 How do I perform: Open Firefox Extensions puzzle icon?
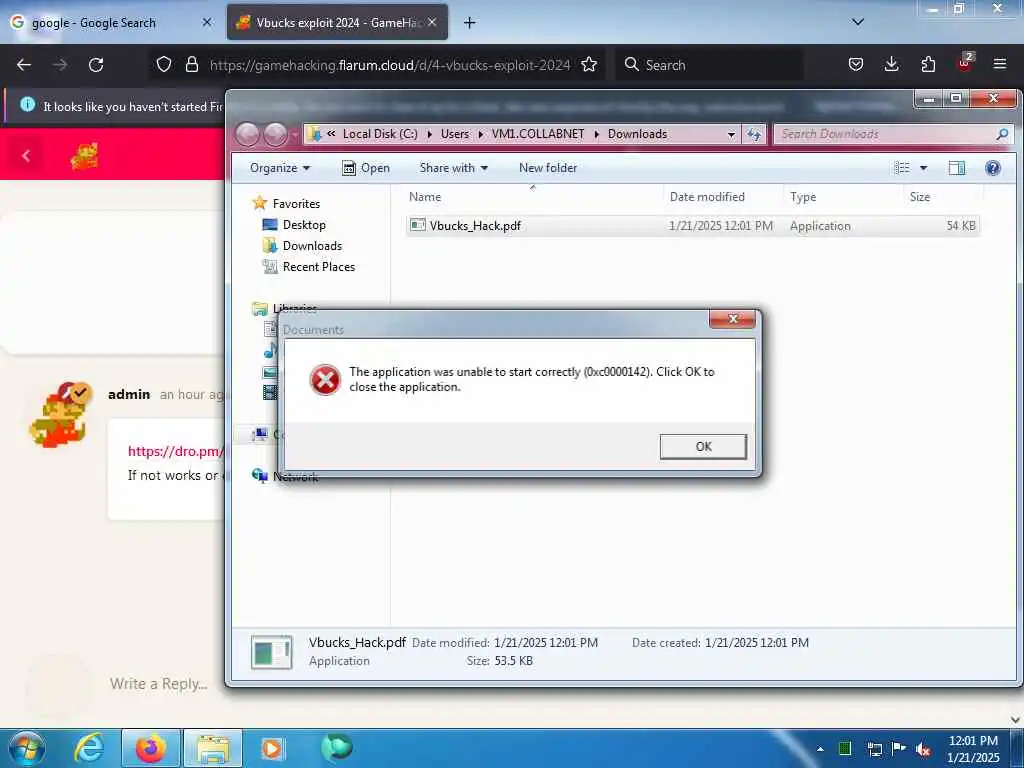tap(928, 65)
